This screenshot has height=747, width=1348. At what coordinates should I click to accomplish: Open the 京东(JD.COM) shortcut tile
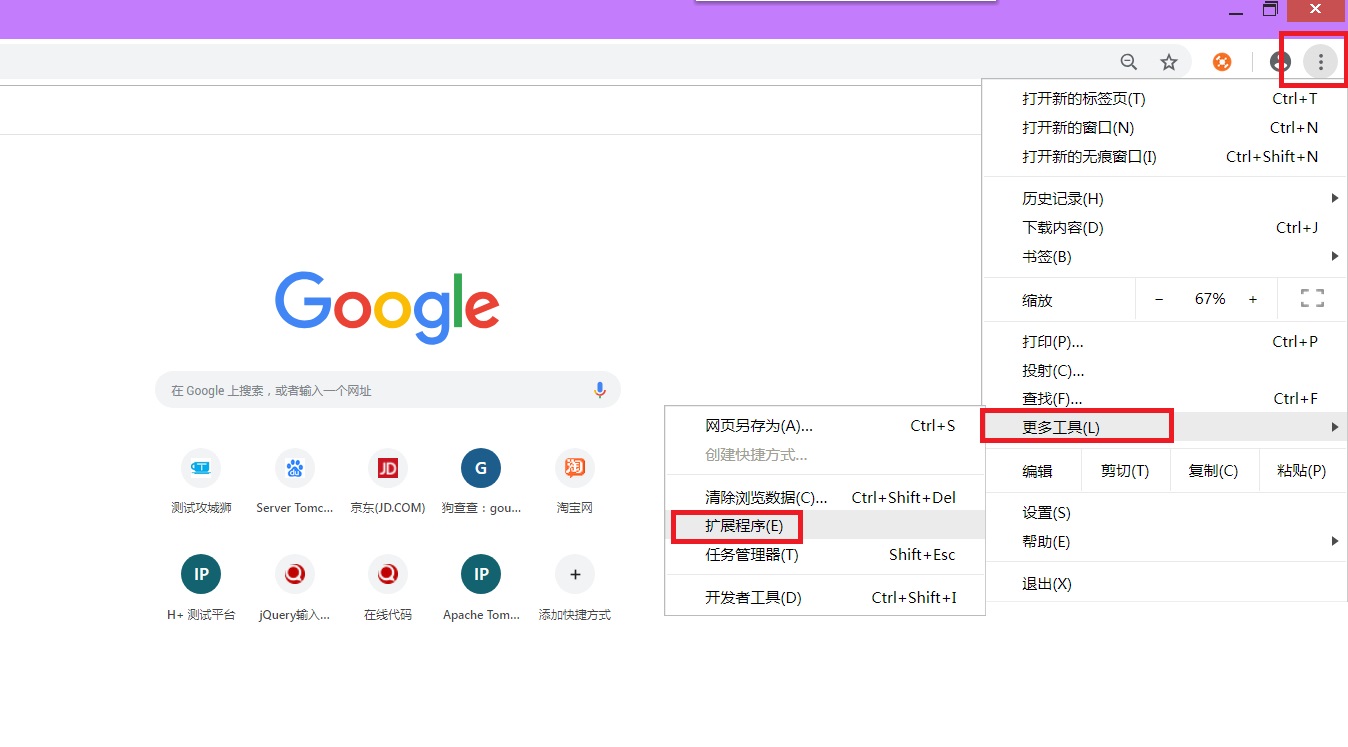point(388,482)
